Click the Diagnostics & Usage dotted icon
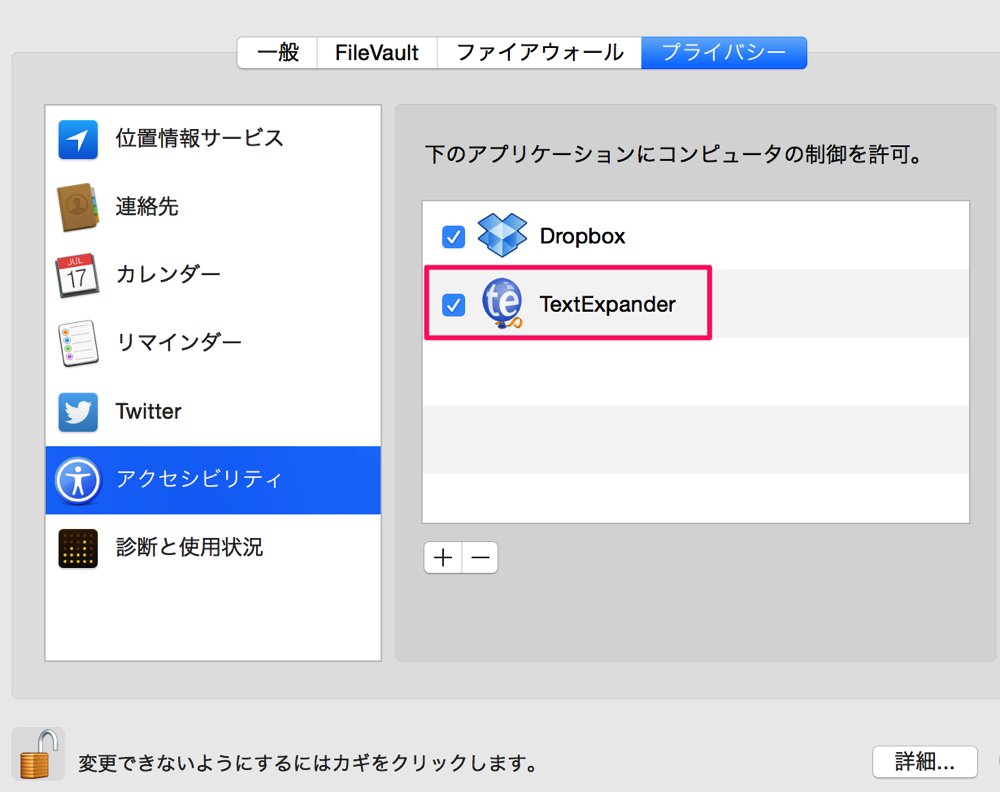 click(x=78, y=548)
